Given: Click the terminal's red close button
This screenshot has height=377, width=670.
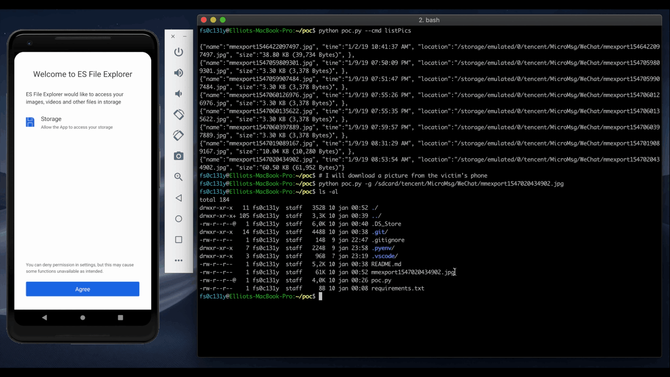Looking at the screenshot, I should pyautogui.click(x=204, y=20).
